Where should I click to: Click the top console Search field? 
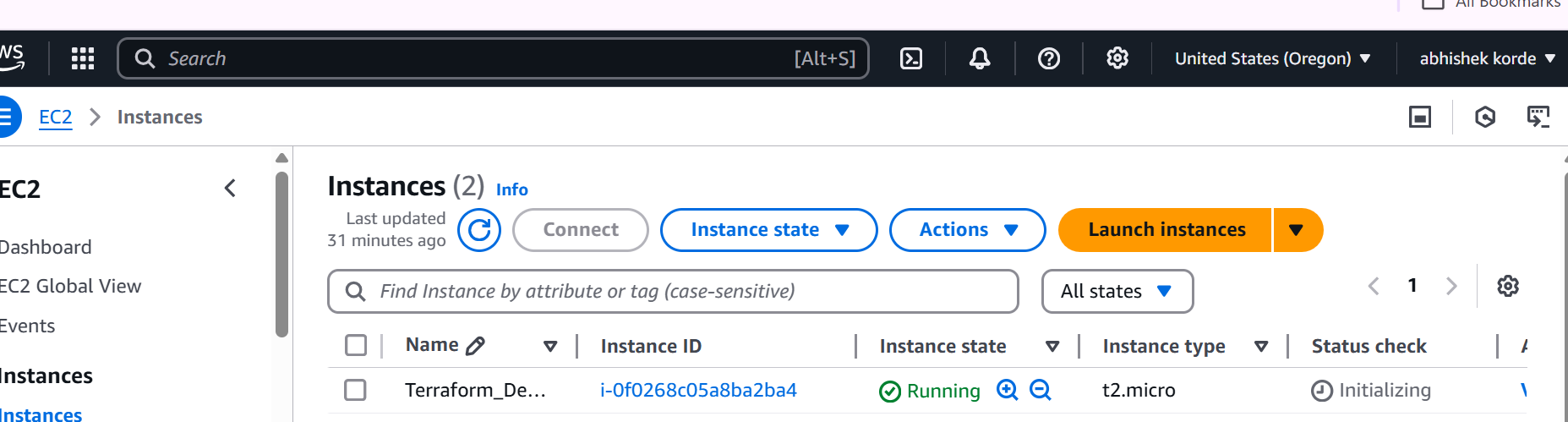pyautogui.click(x=493, y=58)
